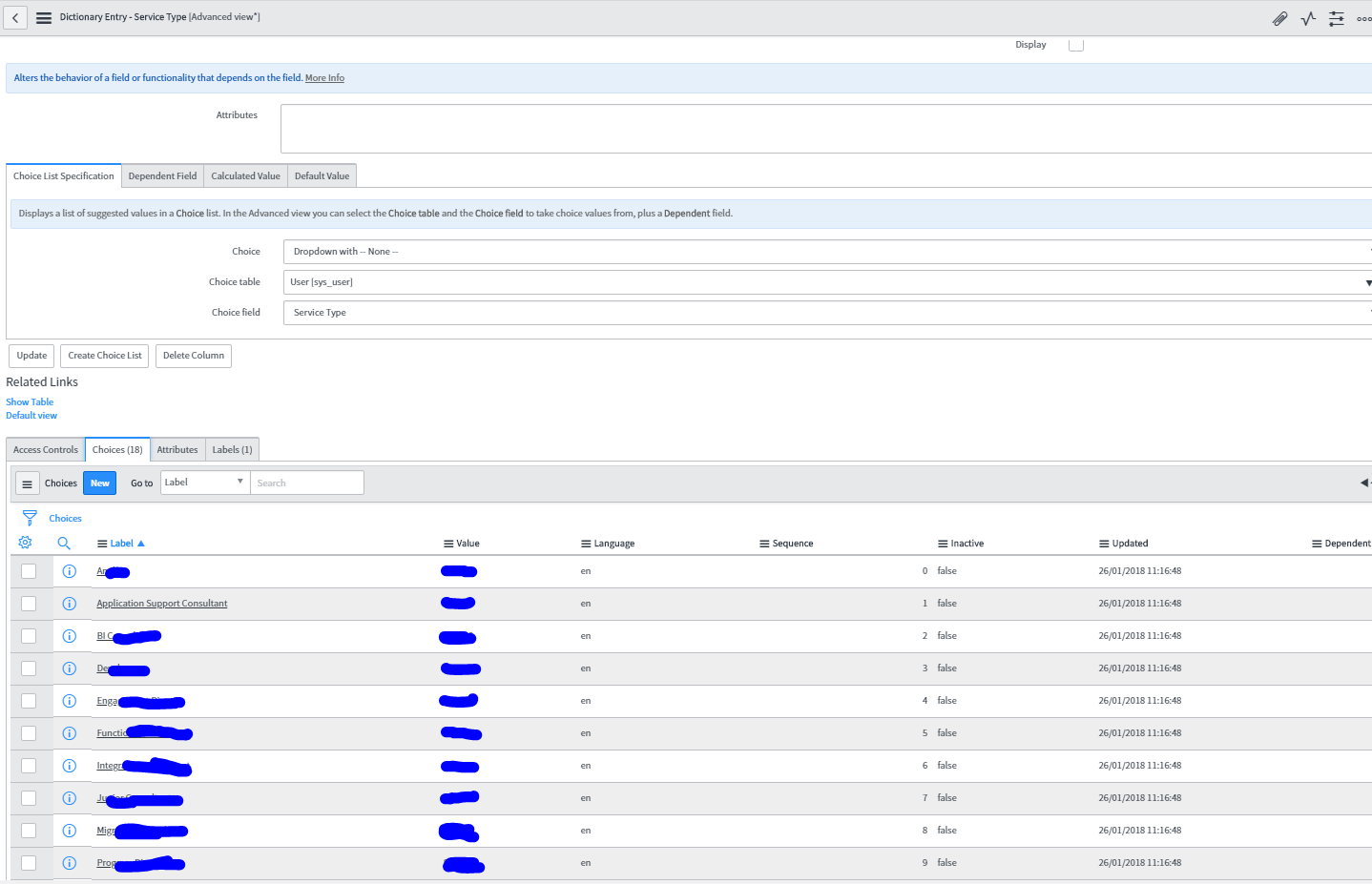Open the form context menu hamburger
The width and height of the screenshot is (1372, 884).
(44, 18)
